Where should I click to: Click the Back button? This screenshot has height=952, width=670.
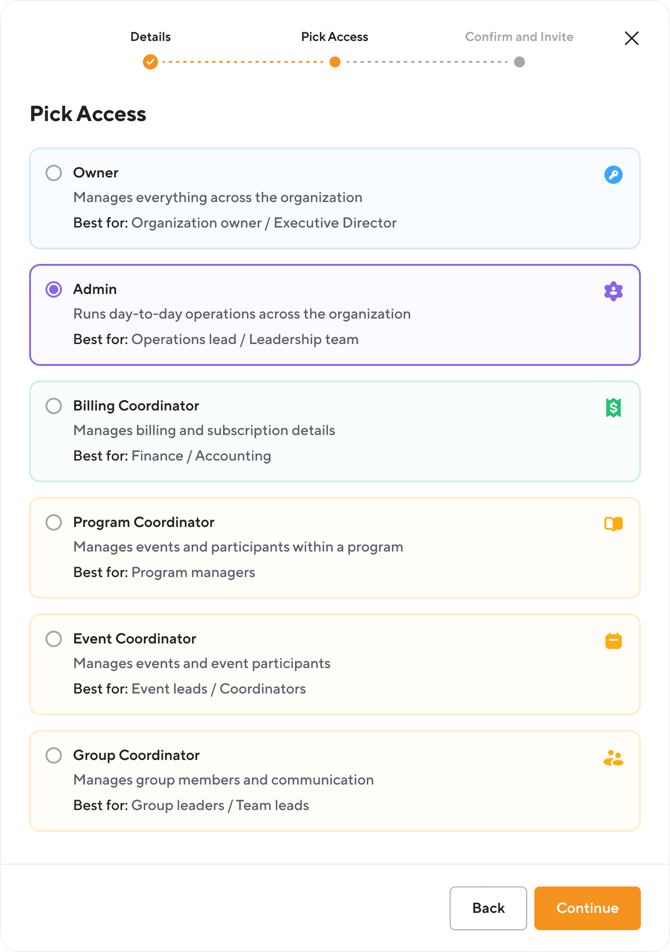coord(489,908)
